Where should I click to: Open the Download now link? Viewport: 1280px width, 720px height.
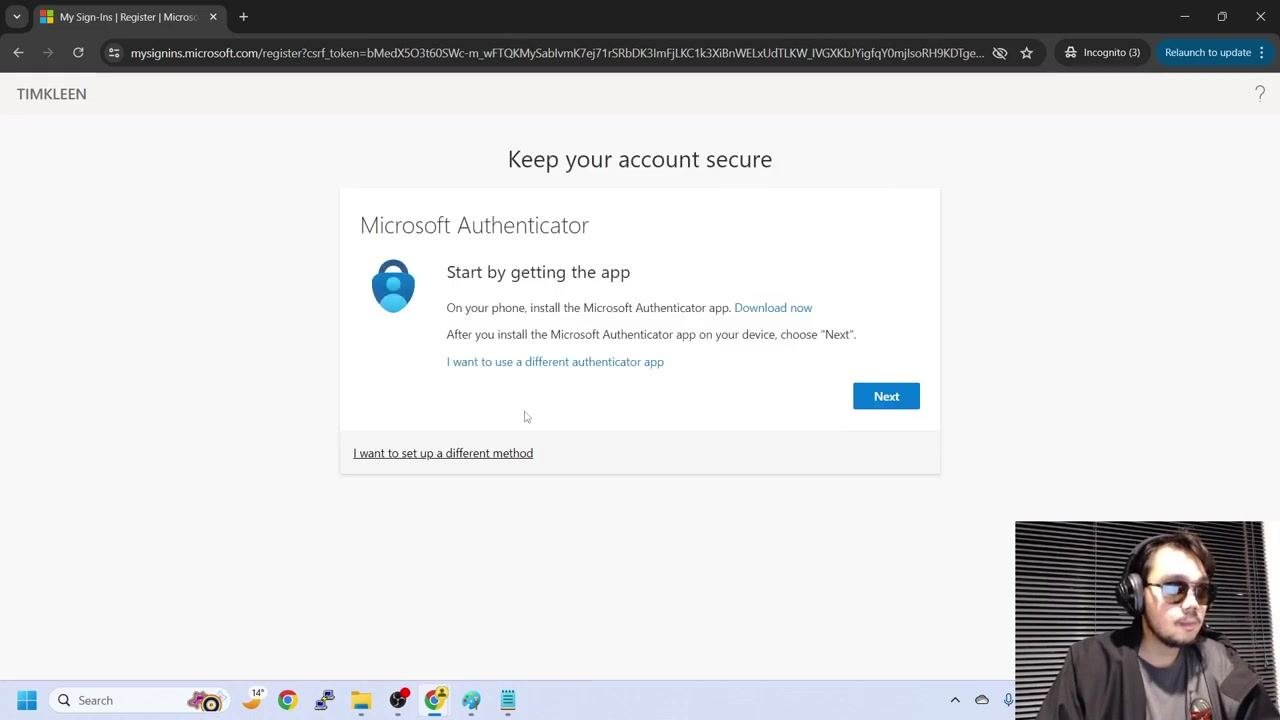(773, 308)
